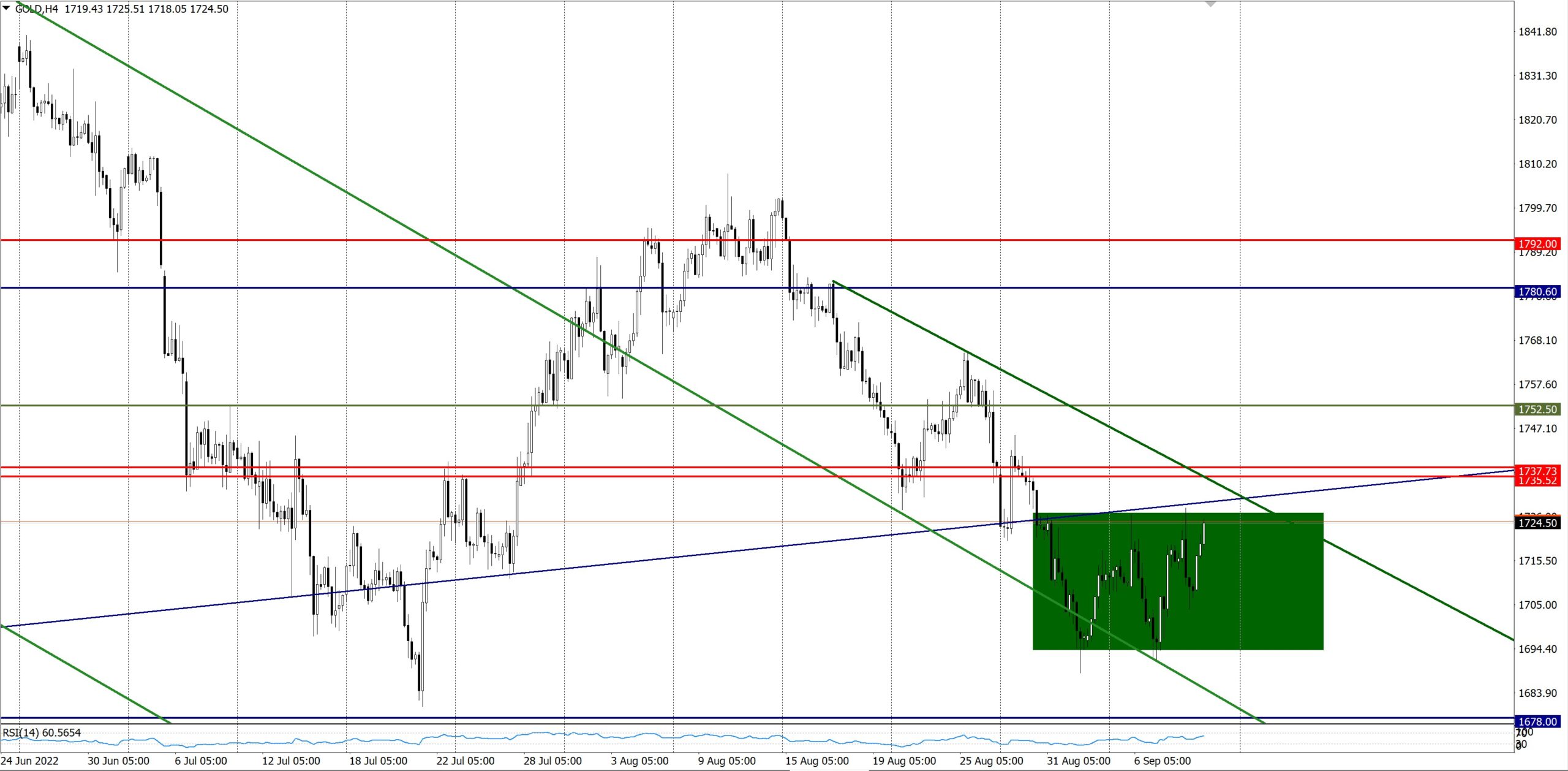Select the 1780.60 blue price label
This screenshot has width=1568, height=771.
pyautogui.click(x=1537, y=292)
